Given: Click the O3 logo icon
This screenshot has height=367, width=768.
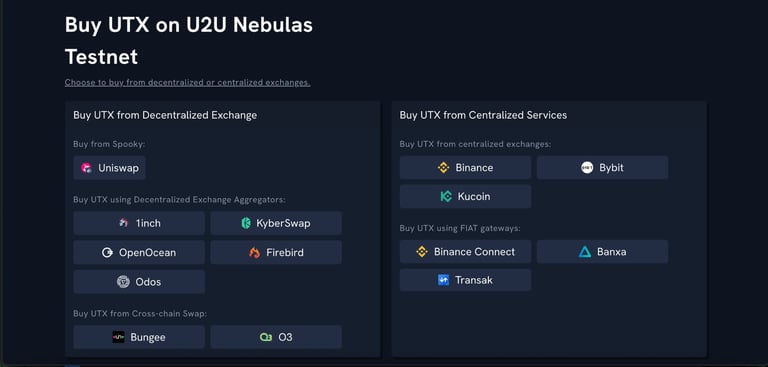Looking at the screenshot, I should [266, 337].
